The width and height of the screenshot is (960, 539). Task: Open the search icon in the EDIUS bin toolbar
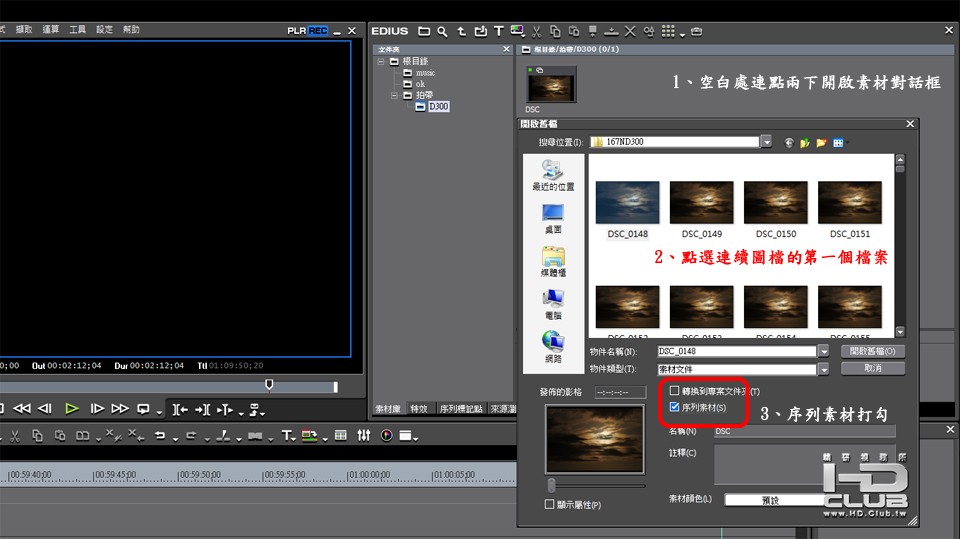point(442,32)
